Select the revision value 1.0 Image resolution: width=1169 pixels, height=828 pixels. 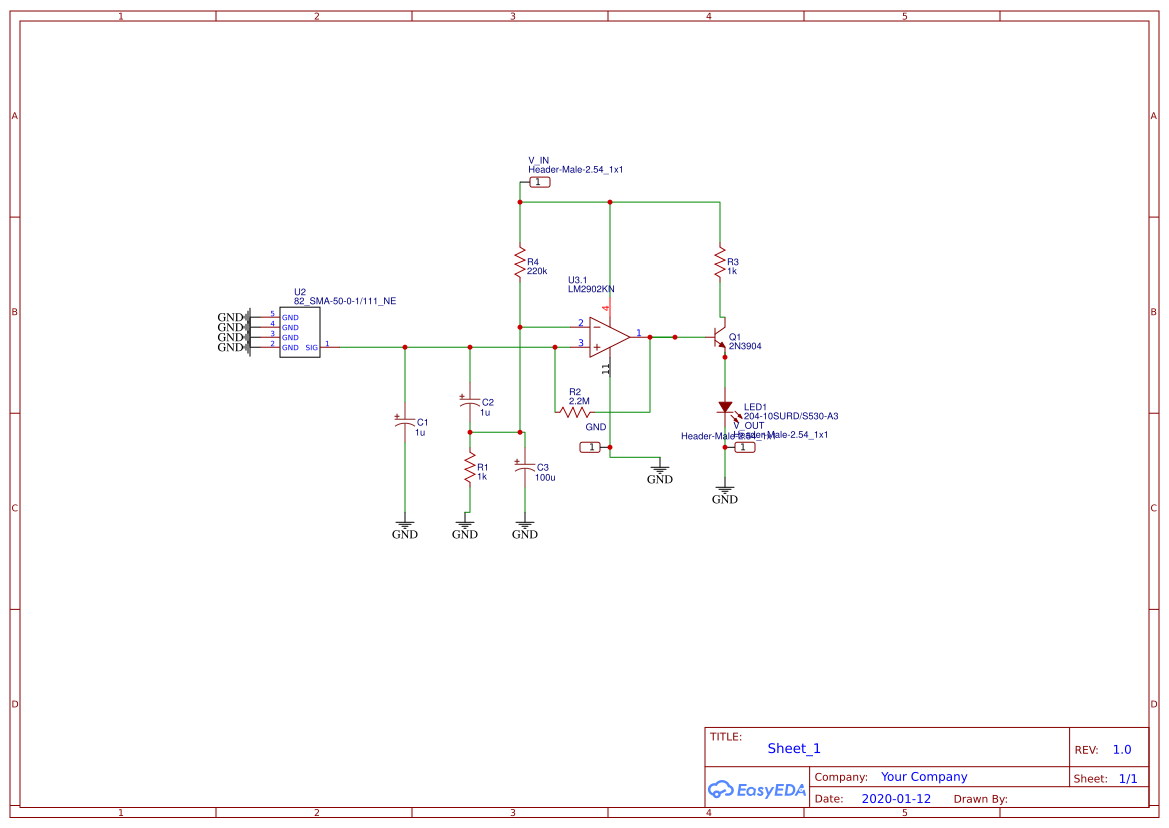(x=1123, y=749)
